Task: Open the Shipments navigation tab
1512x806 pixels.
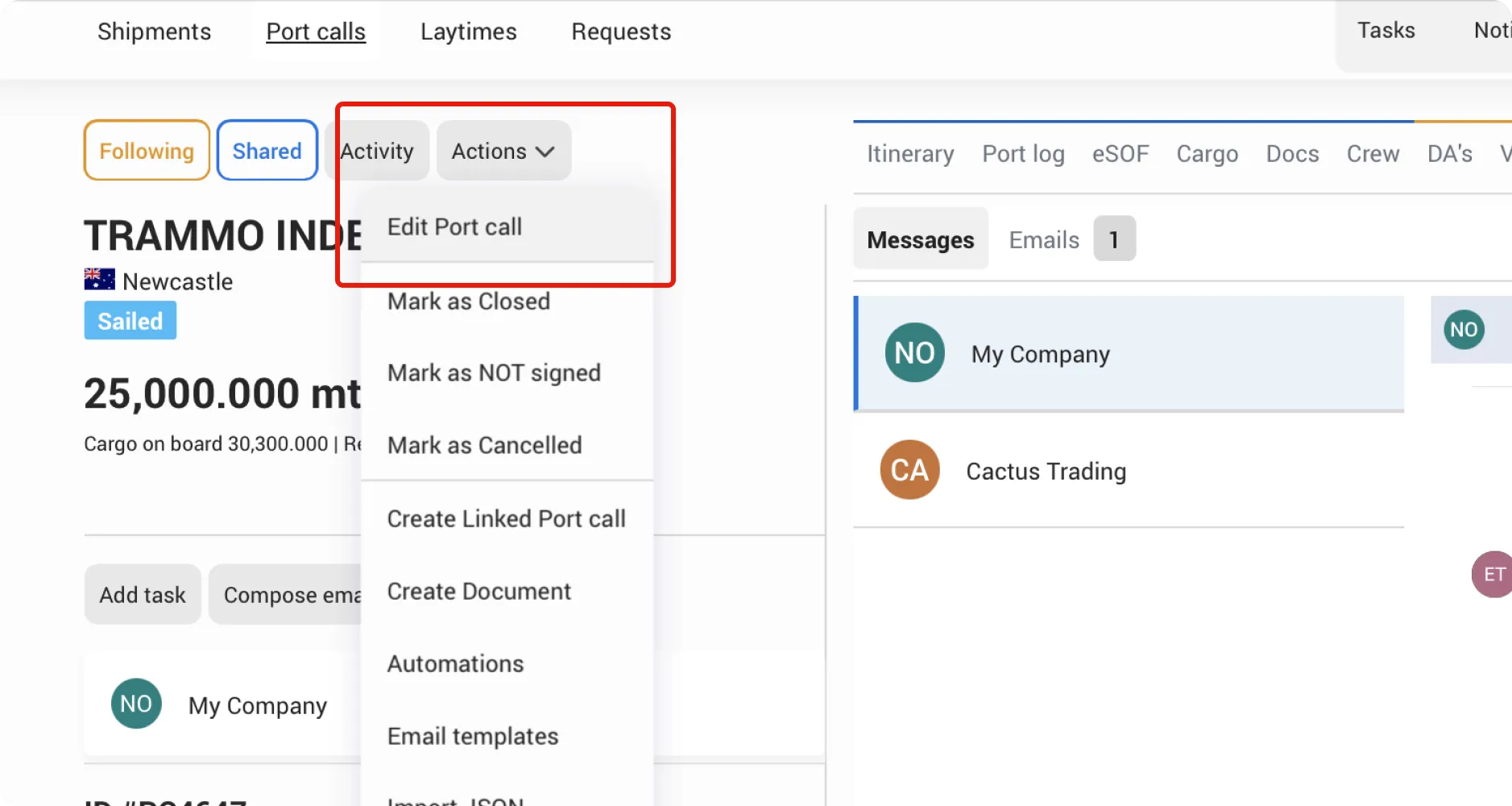Action: [x=154, y=31]
